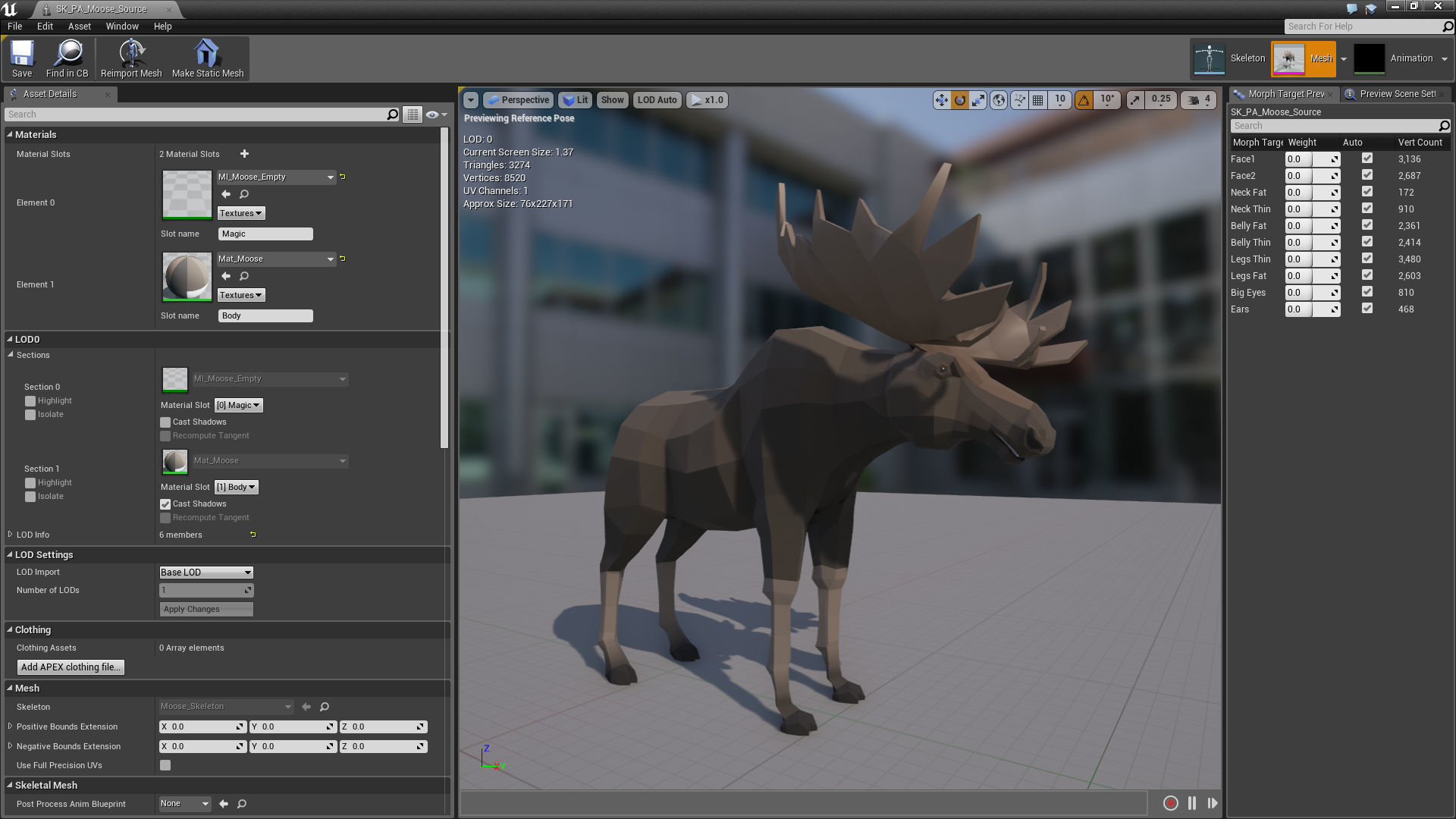Open the LOD Auto menu

[657, 100]
